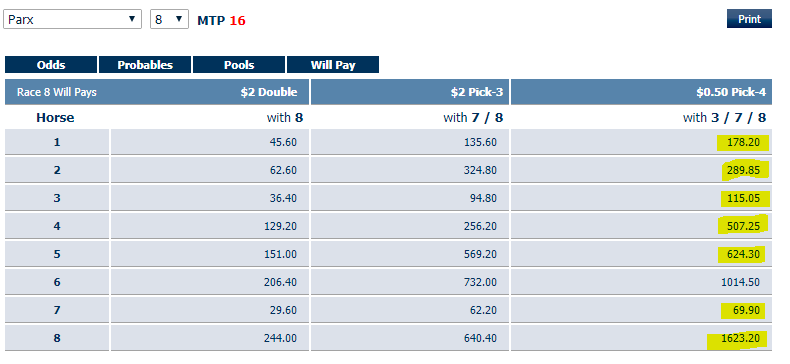Select the highlighted 69.90 payout
This screenshot has height=364, width=790.
click(x=743, y=310)
